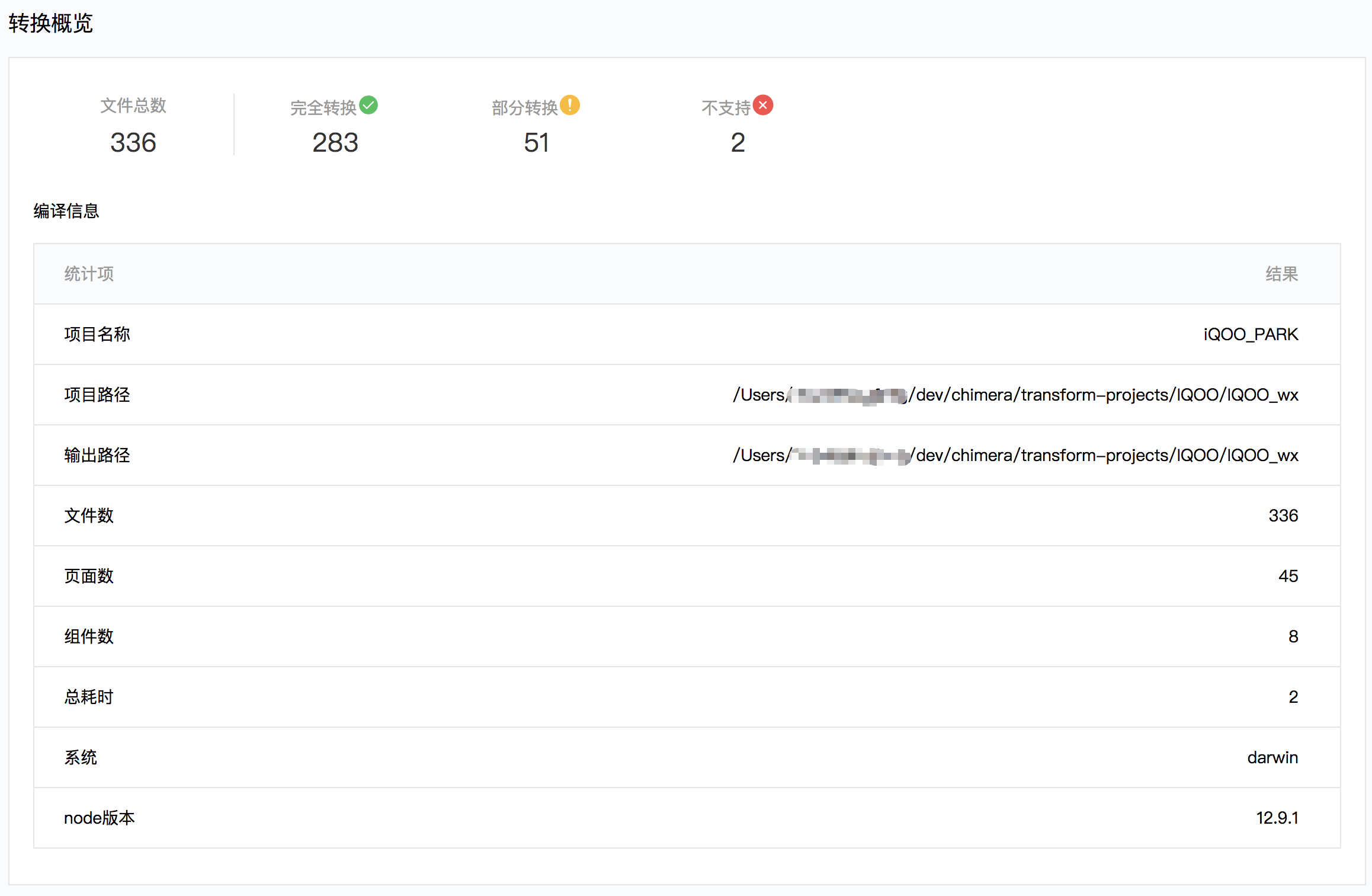Click the 统计项 column header

coord(89,274)
